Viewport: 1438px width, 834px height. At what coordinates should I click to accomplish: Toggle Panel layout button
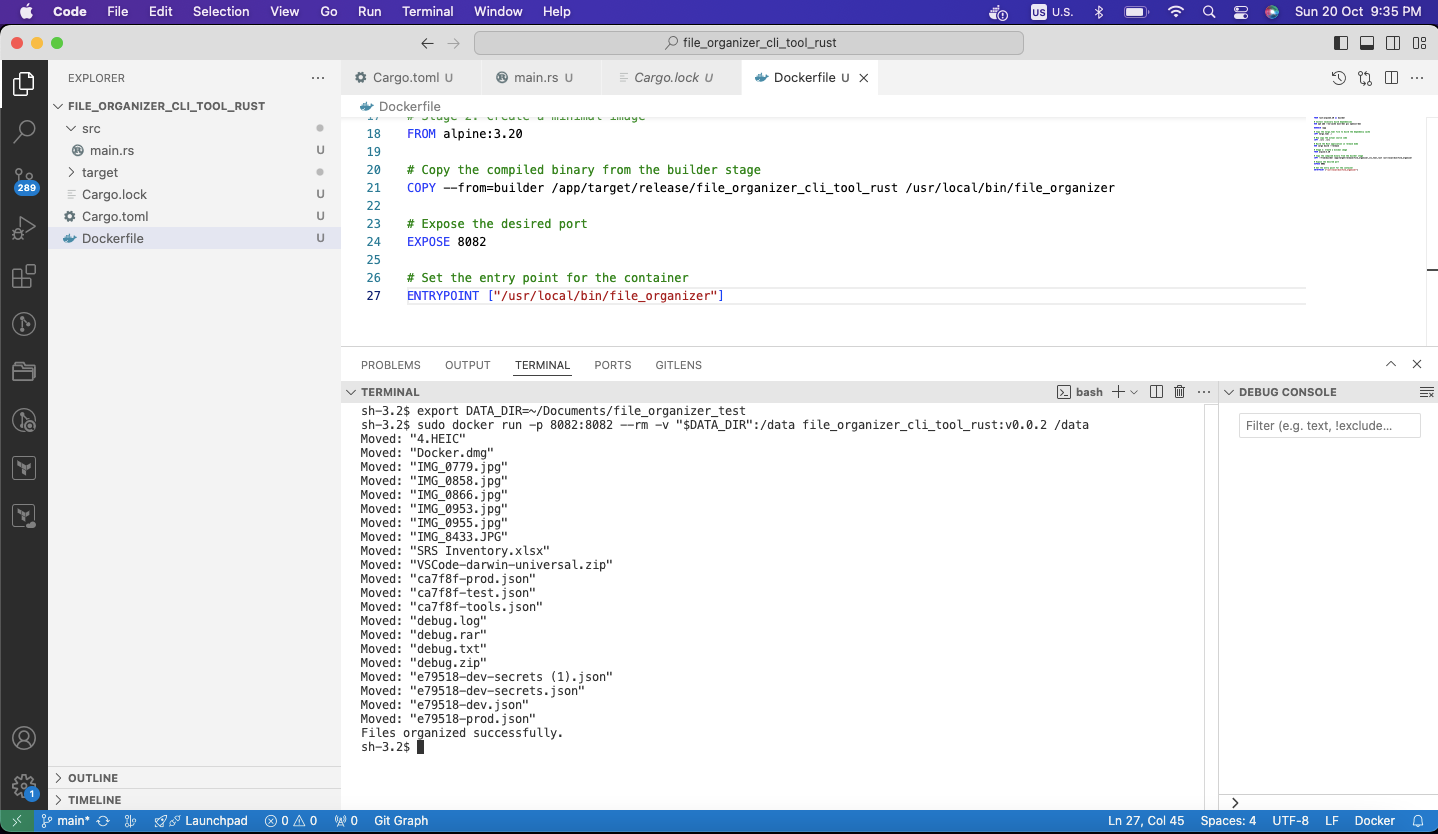point(1367,43)
